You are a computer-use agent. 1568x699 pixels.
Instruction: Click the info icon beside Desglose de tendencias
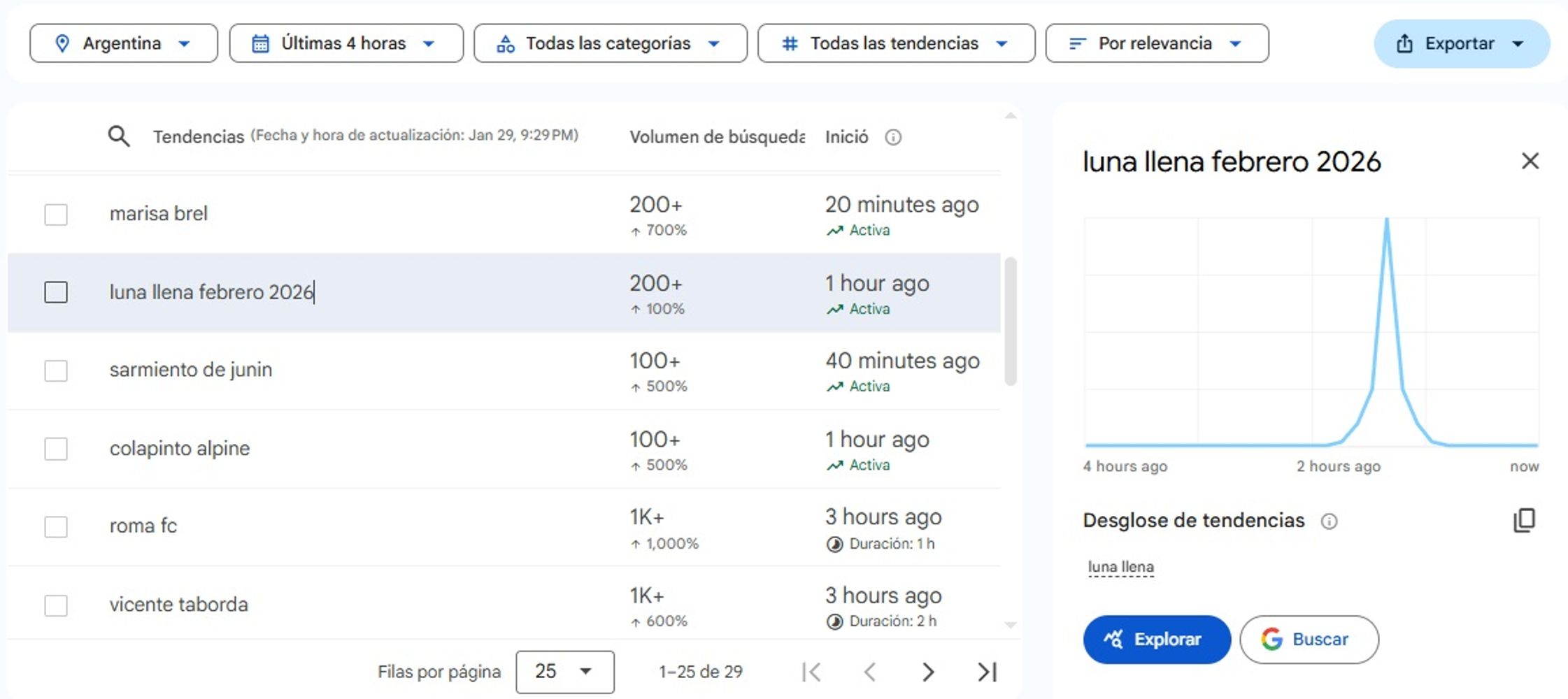pos(1329,521)
